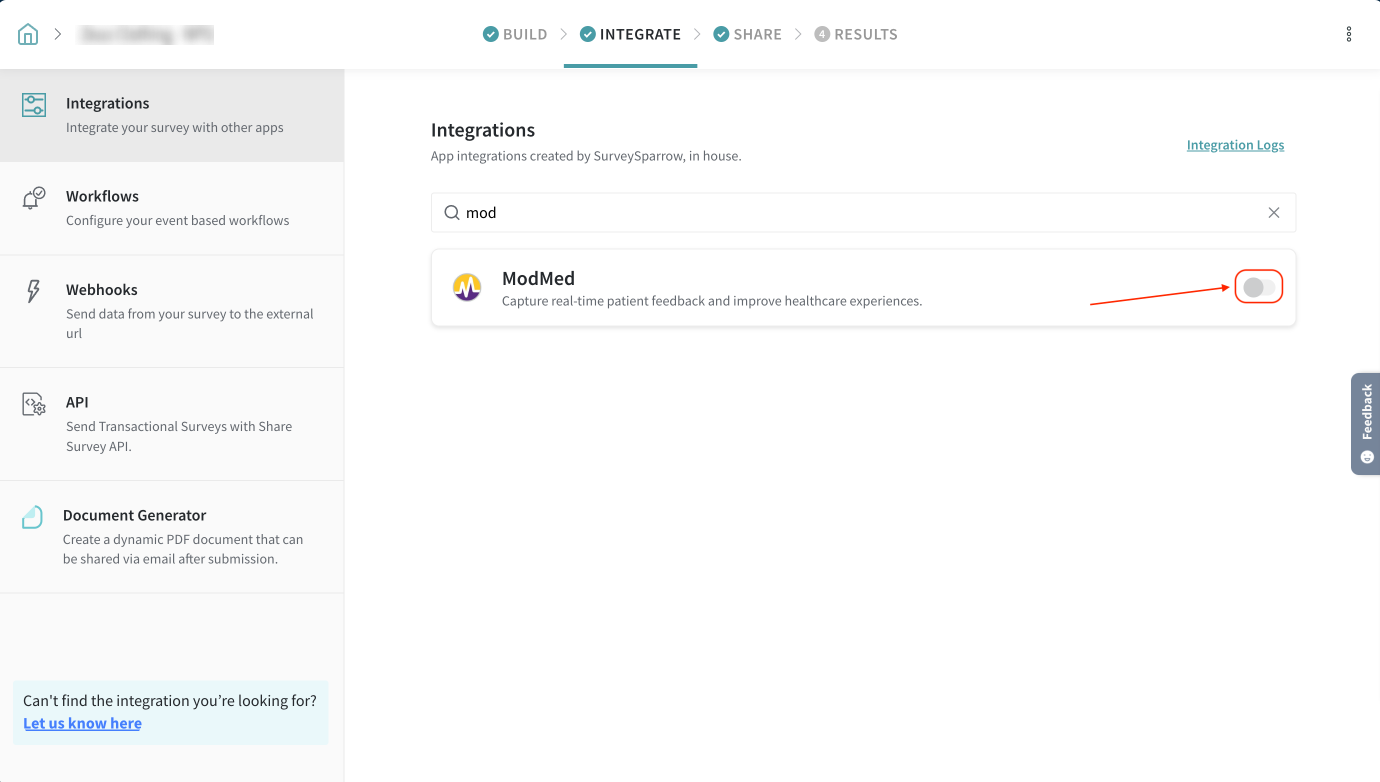Image resolution: width=1380 pixels, height=782 pixels.
Task: Open the Feedback side tab
Action: pyautogui.click(x=1366, y=423)
